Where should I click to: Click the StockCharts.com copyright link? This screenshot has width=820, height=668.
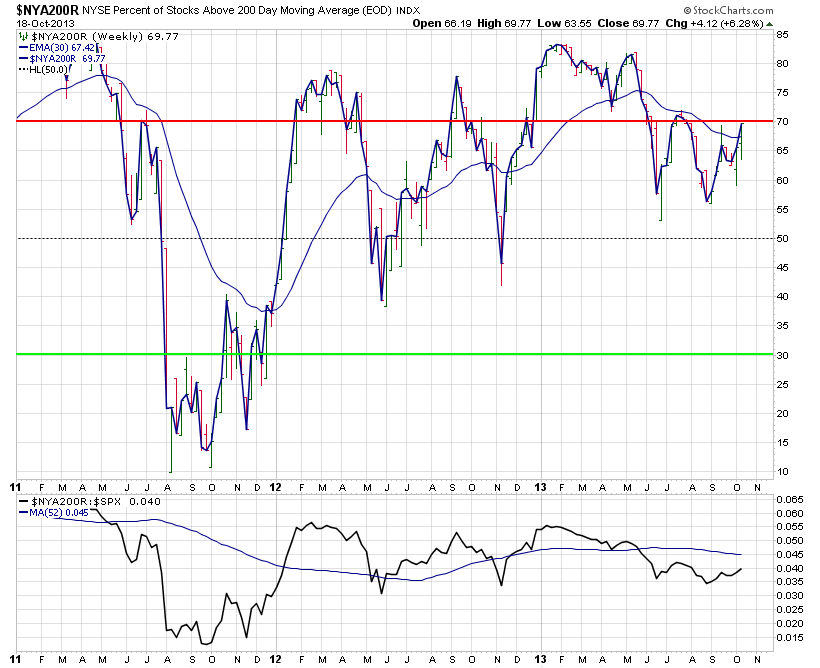pos(728,10)
